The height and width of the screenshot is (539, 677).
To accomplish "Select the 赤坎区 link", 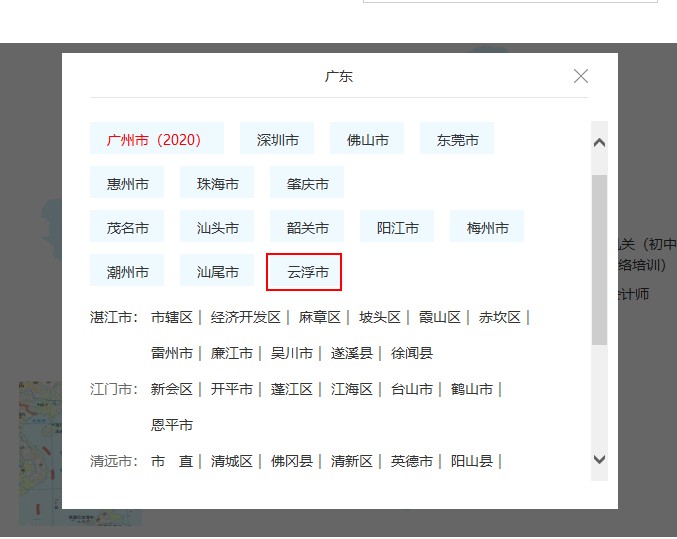I will [x=500, y=317].
